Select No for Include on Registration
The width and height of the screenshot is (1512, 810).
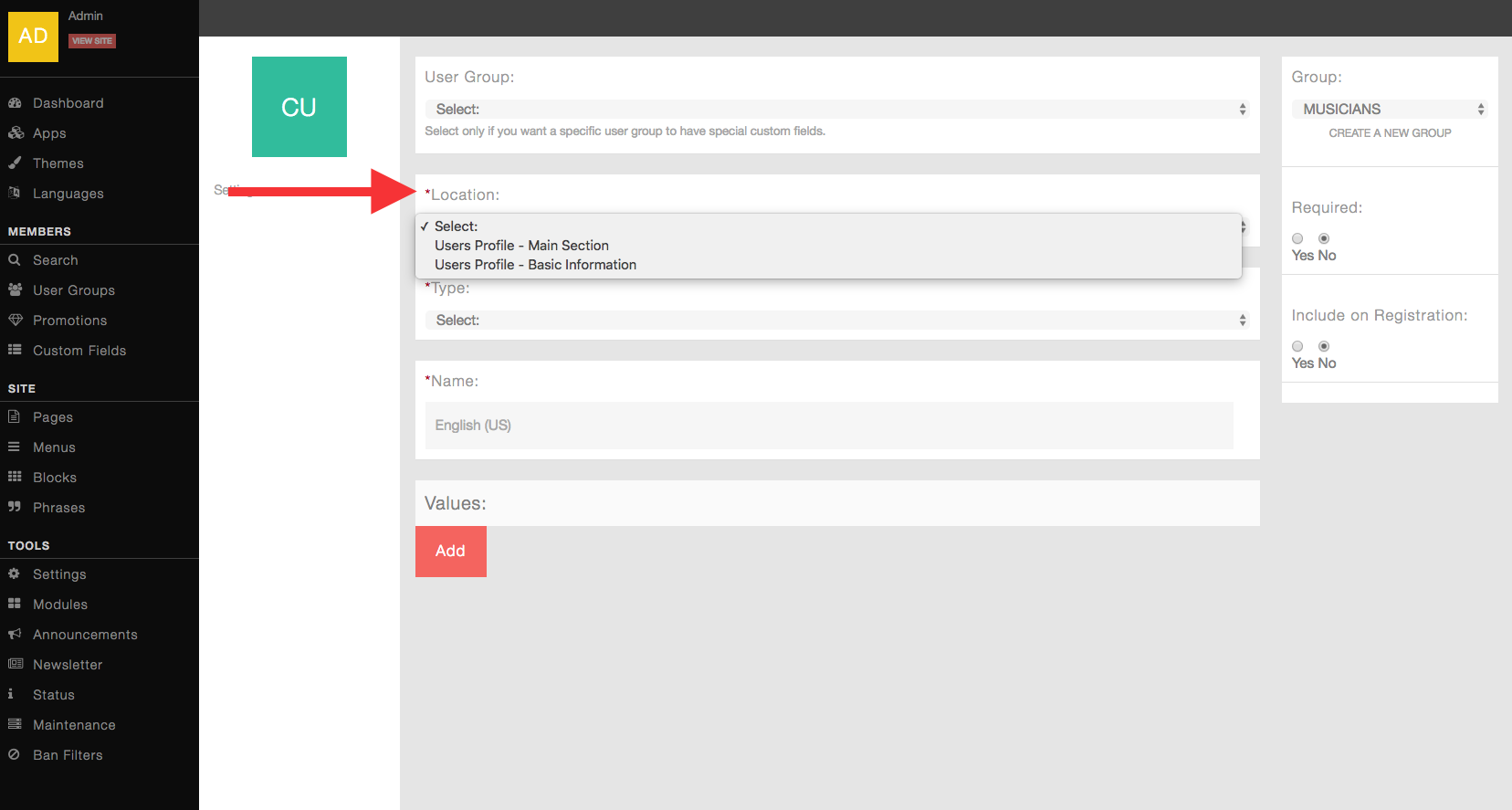(x=1324, y=346)
